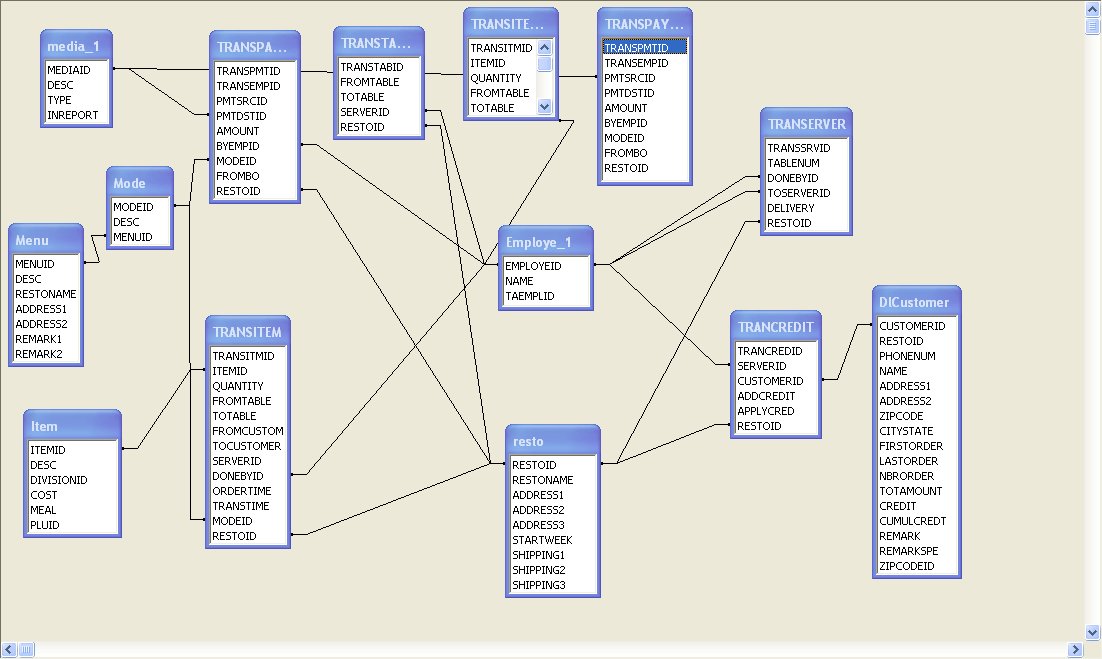Click the right arrow of the horizontal scrollbar
The height and width of the screenshot is (659, 1102).
tap(1076, 649)
